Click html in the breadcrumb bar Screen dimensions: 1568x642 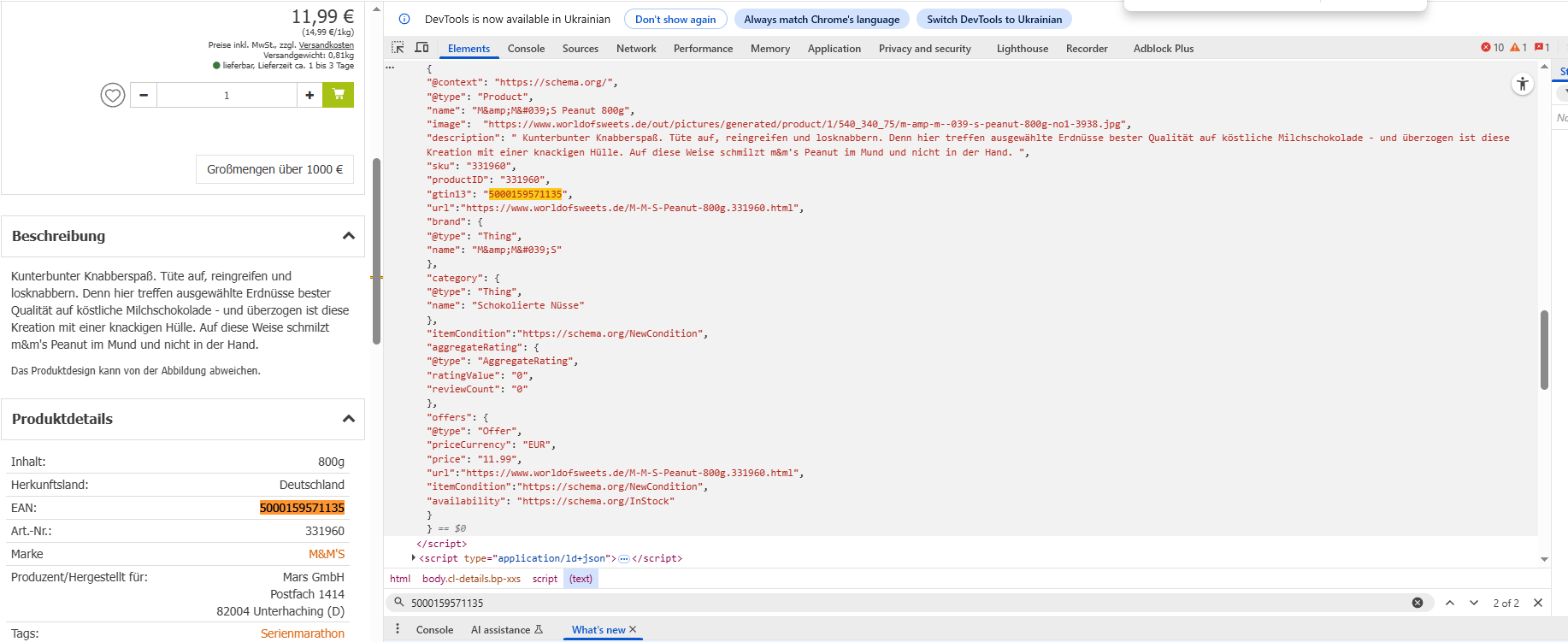[400, 579]
